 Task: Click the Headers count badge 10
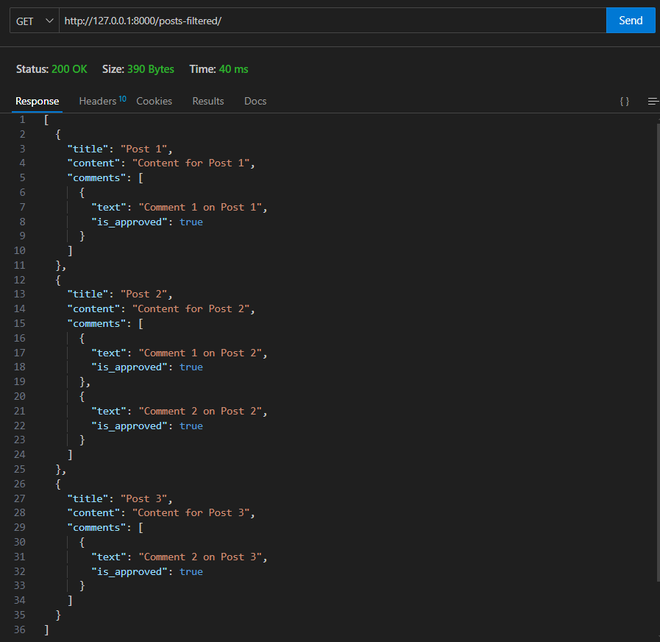pyautogui.click(x=123, y=98)
